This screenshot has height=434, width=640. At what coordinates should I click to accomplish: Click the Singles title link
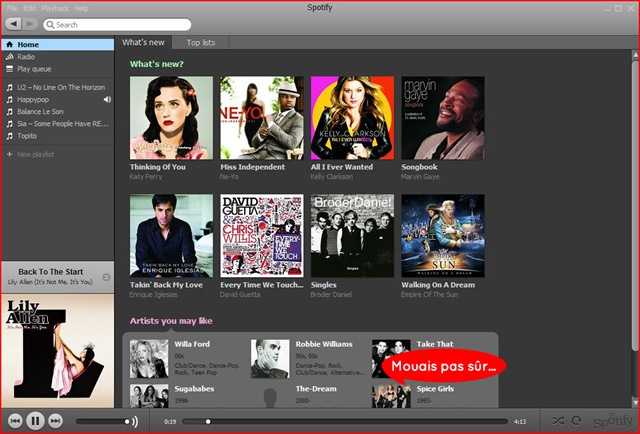pos(324,285)
